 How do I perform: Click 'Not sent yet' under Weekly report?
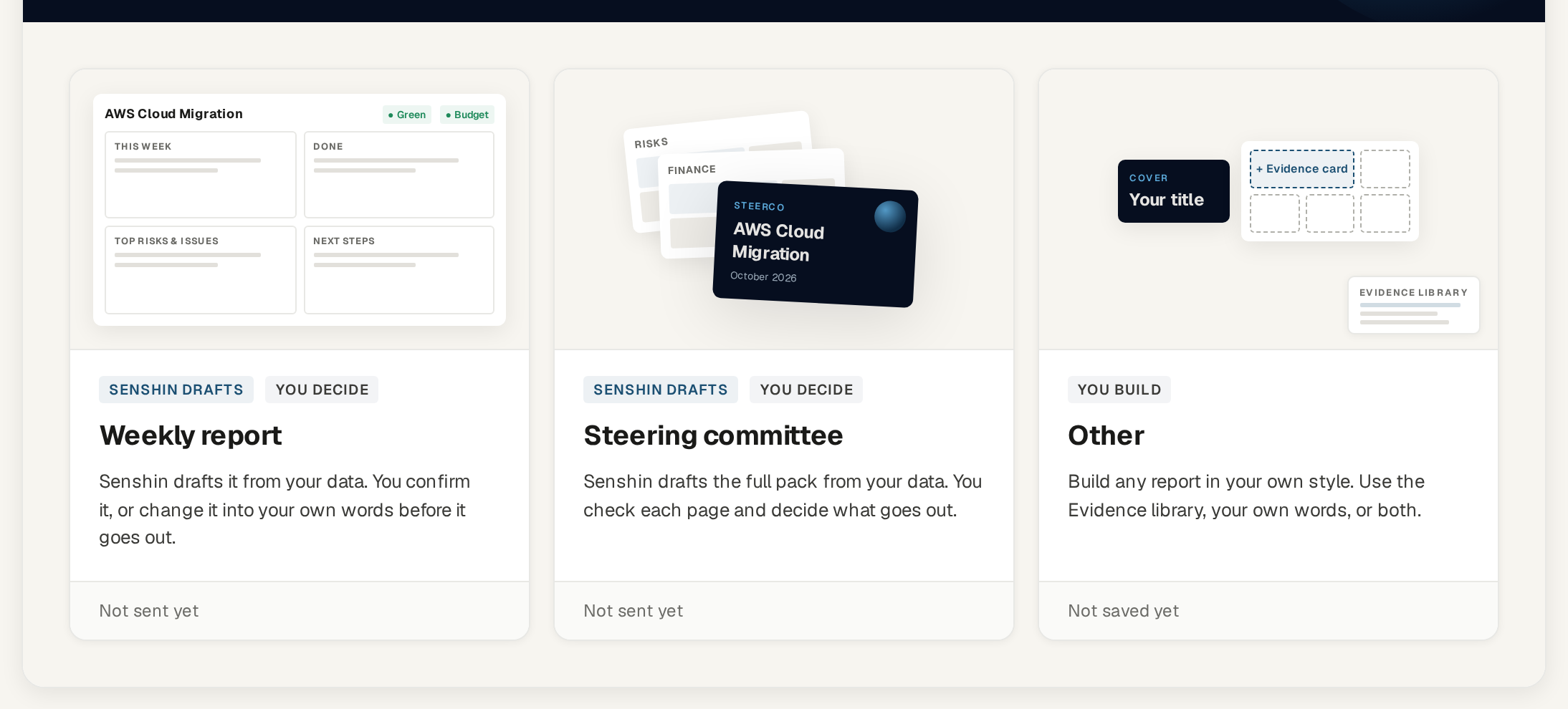pyautogui.click(x=149, y=611)
